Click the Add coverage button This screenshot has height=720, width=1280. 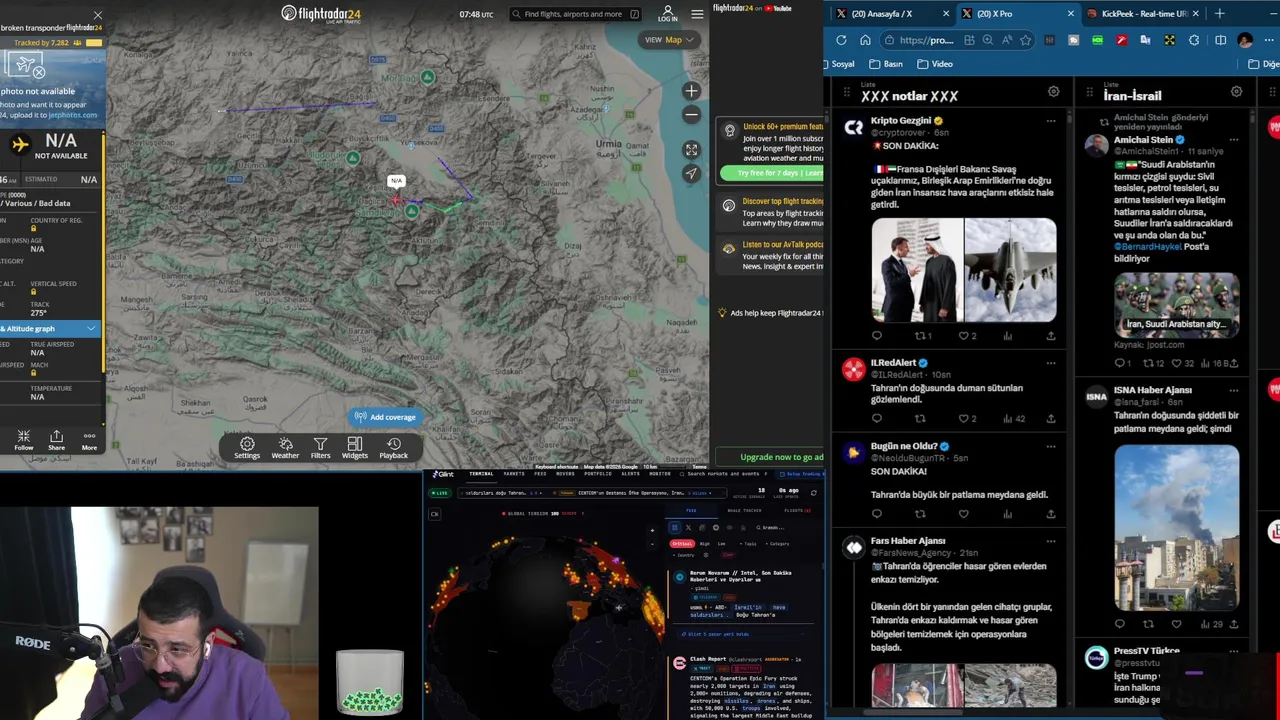tap(385, 417)
